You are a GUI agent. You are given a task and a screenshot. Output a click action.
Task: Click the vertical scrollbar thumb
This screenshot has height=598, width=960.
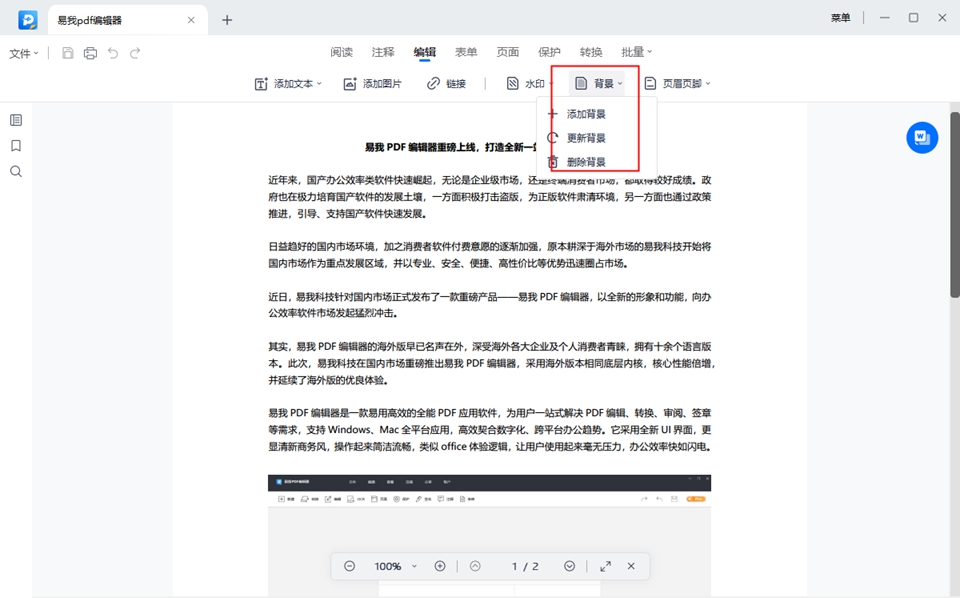[x=954, y=205]
